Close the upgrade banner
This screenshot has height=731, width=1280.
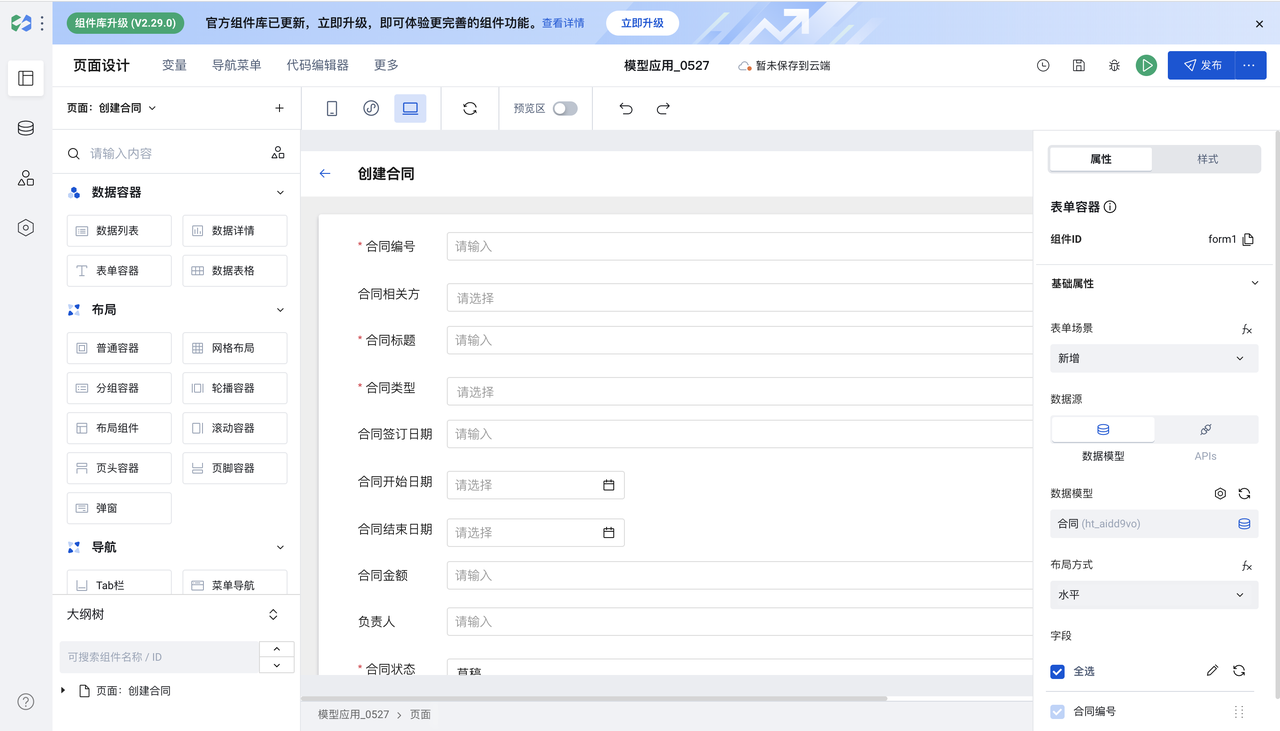click(x=1259, y=23)
